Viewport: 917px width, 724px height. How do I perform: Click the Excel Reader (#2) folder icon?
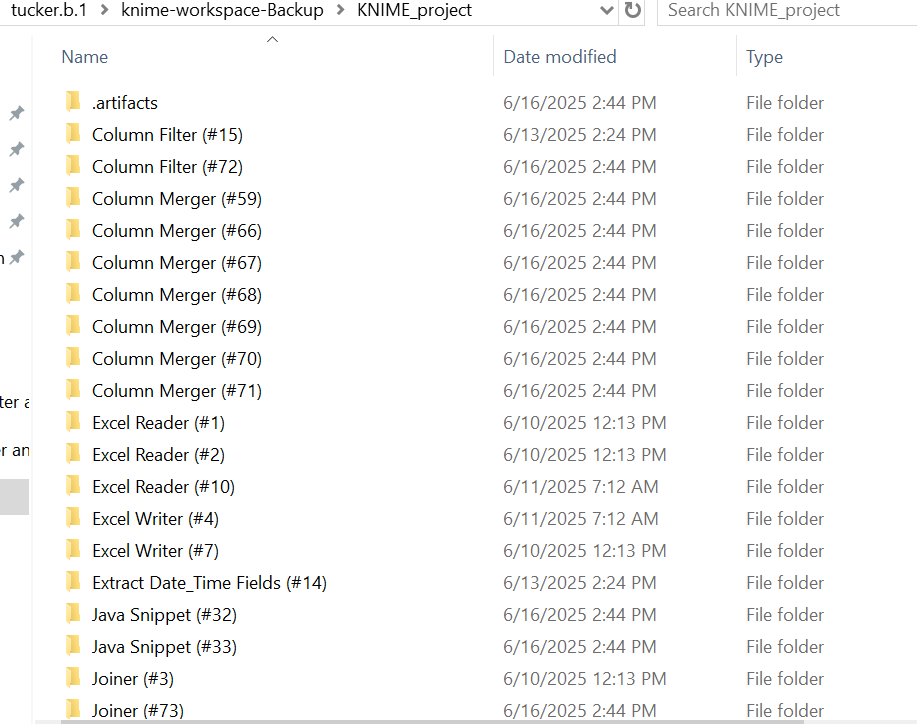[x=73, y=454]
